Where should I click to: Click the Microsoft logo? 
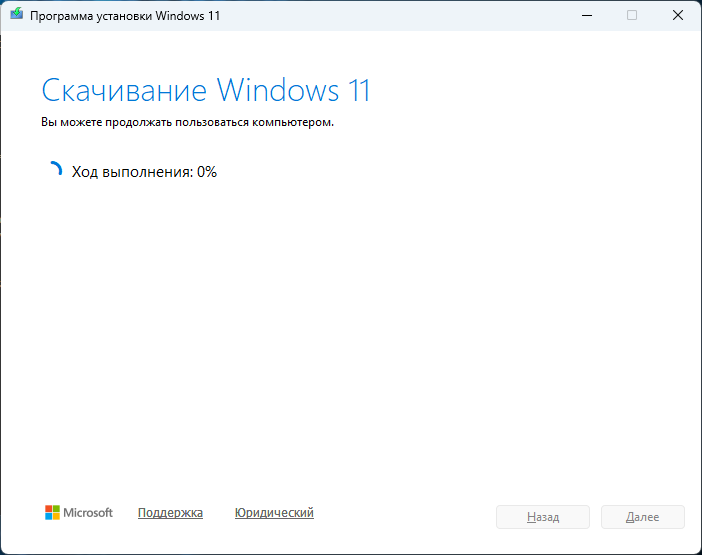[79, 512]
